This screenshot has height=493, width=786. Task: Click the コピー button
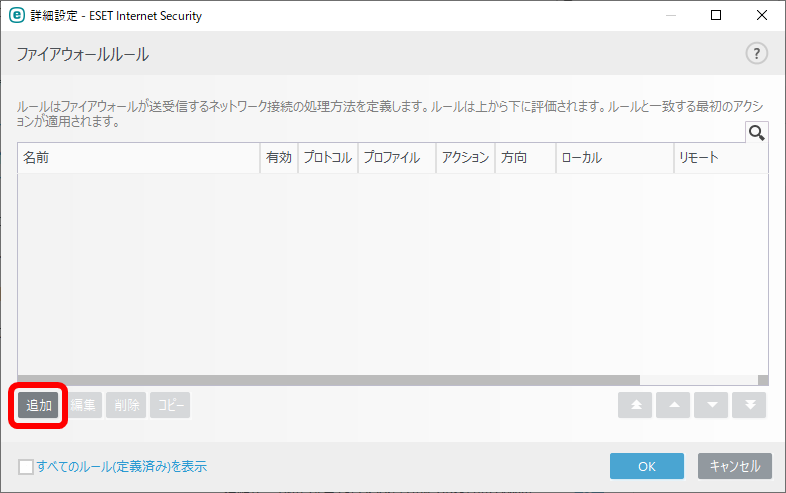point(170,405)
